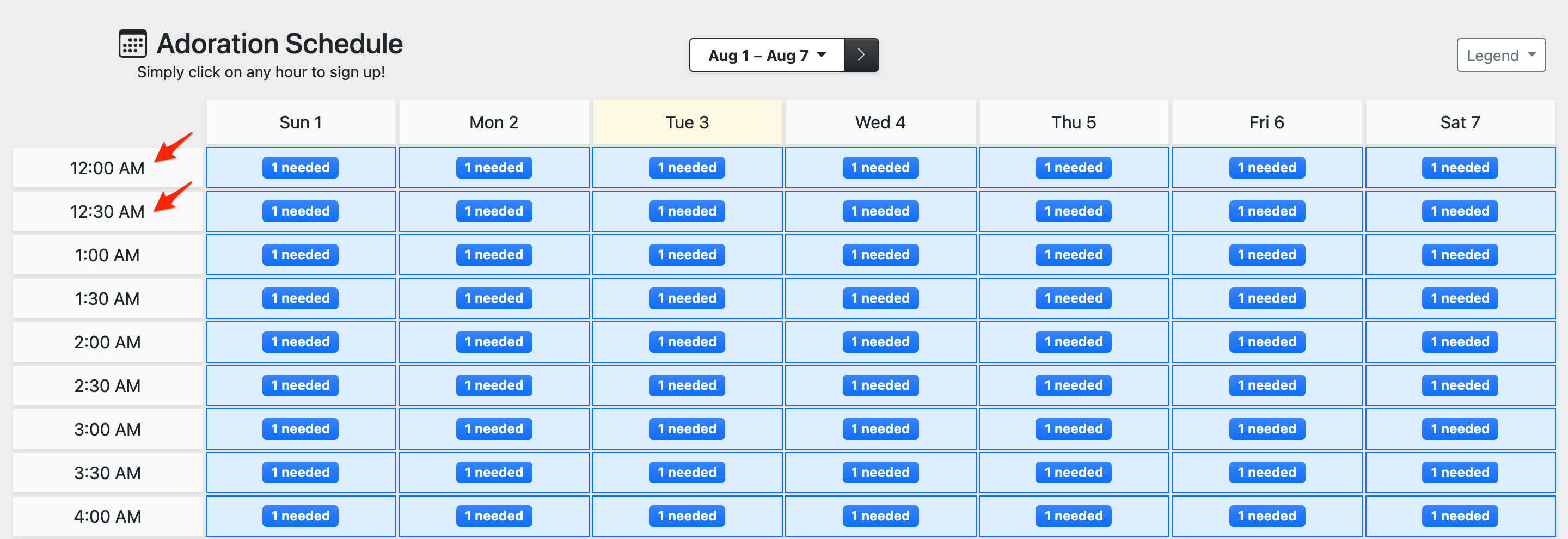Pick the Friday 2:30 AM needed slot
The image size is (1568, 539).
1267,384
